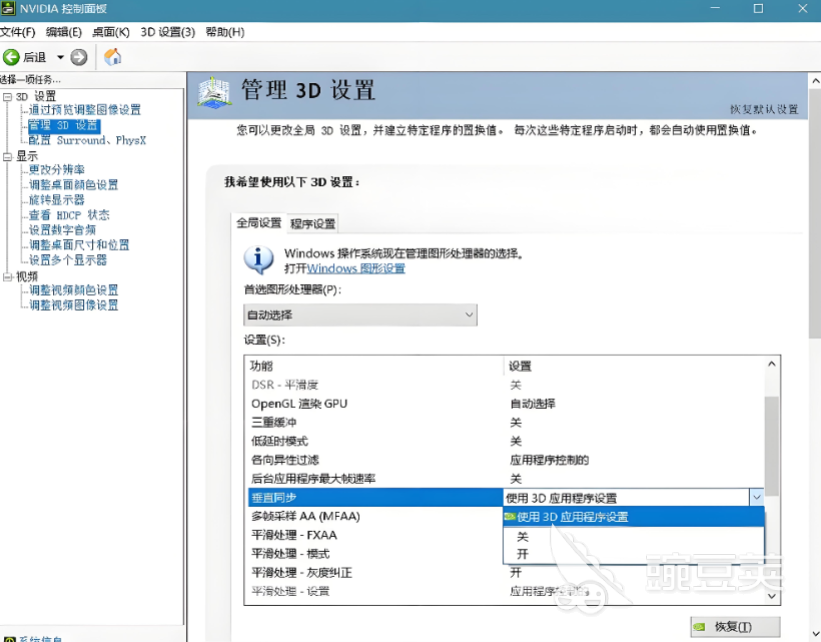The height and width of the screenshot is (642, 821).
Task: Select the 多帧采样 AA (MFAA) row
Action: (375, 516)
